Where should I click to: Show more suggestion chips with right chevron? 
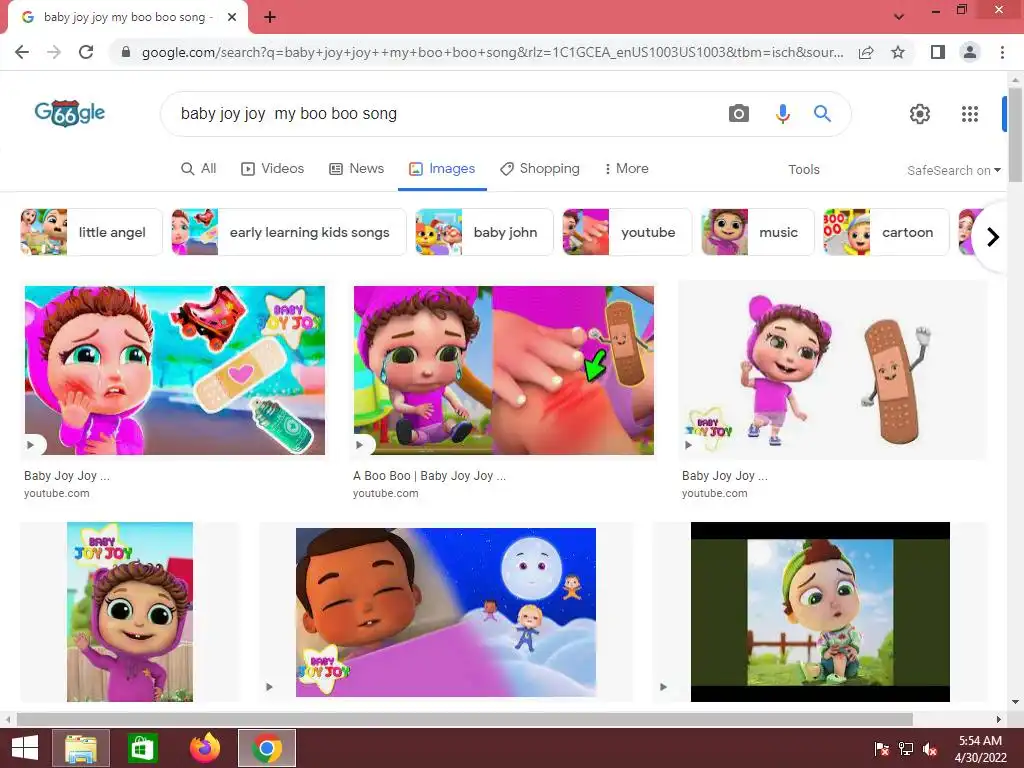point(993,236)
